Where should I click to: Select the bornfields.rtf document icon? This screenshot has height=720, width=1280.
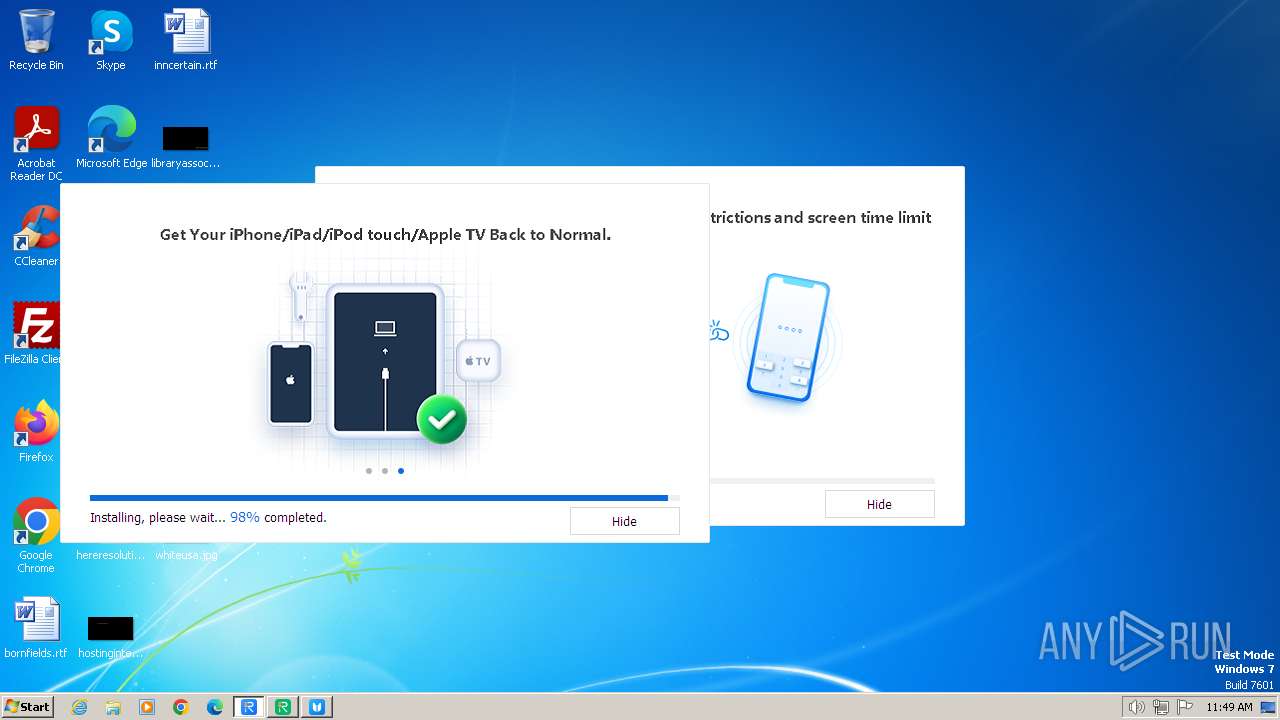coord(36,628)
